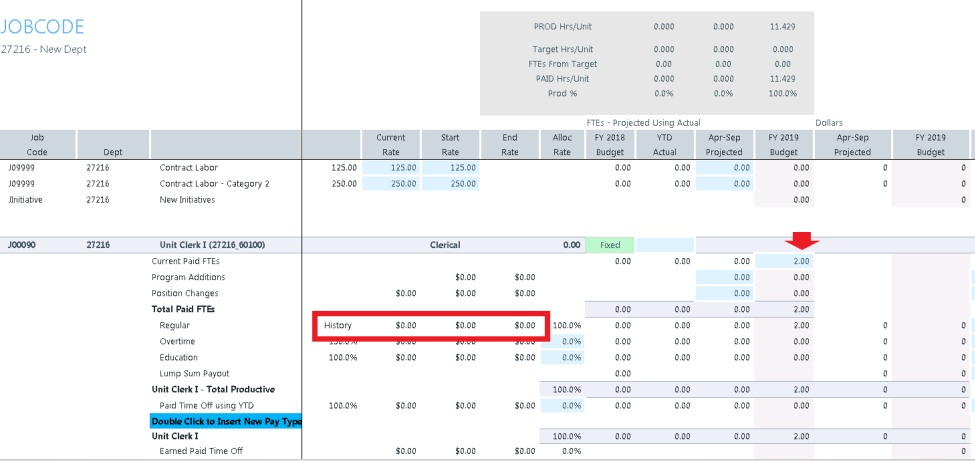Select the FY 2018 Budget column header
This screenshot has height=461, width=975.
(x=609, y=144)
